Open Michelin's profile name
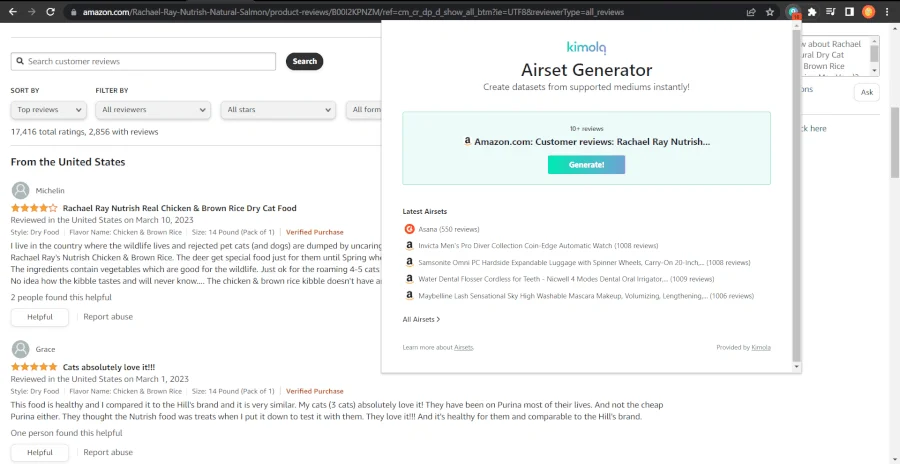Image resolution: width=900 pixels, height=464 pixels. (x=50, y=191)
